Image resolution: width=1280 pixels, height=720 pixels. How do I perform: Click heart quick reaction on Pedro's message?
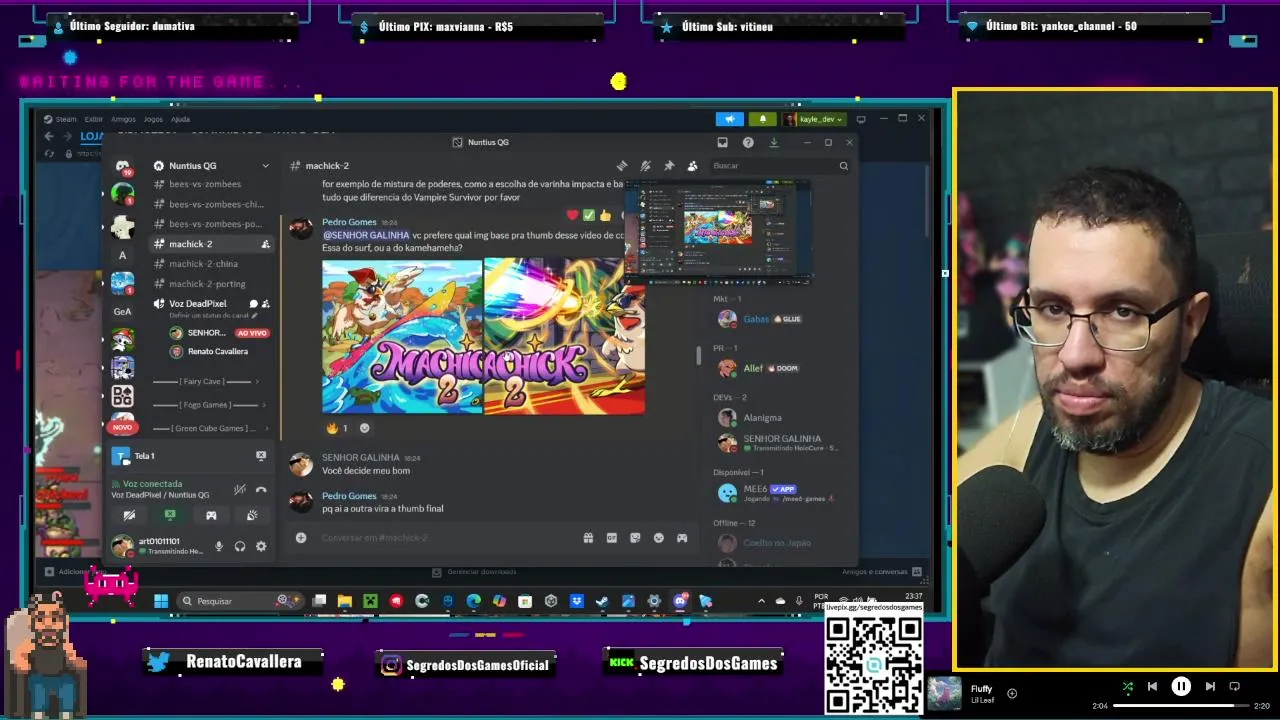pyautogui.click(x=572, y=215)
